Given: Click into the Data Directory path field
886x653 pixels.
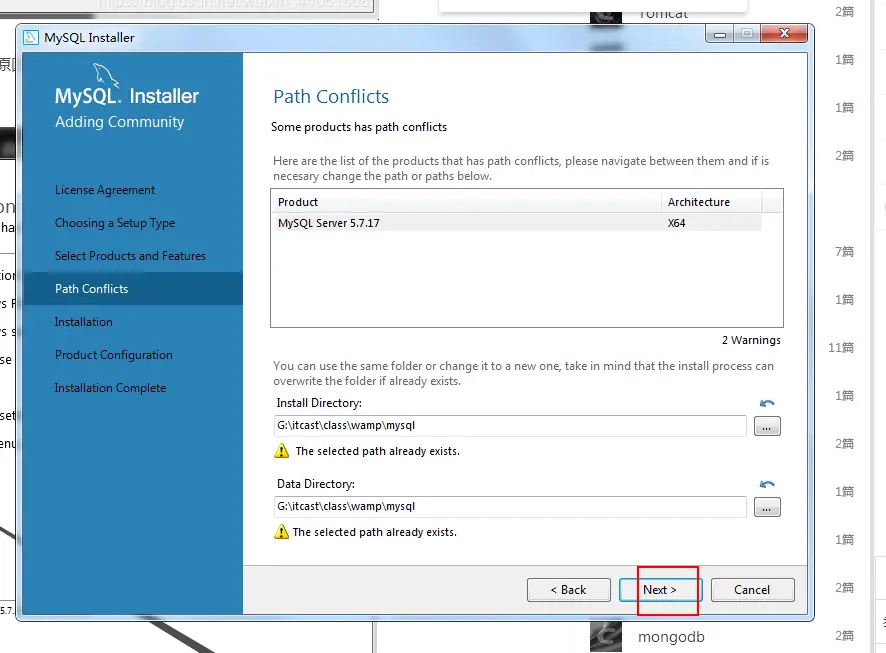Looking at the screenshot, I should [510, 507].
